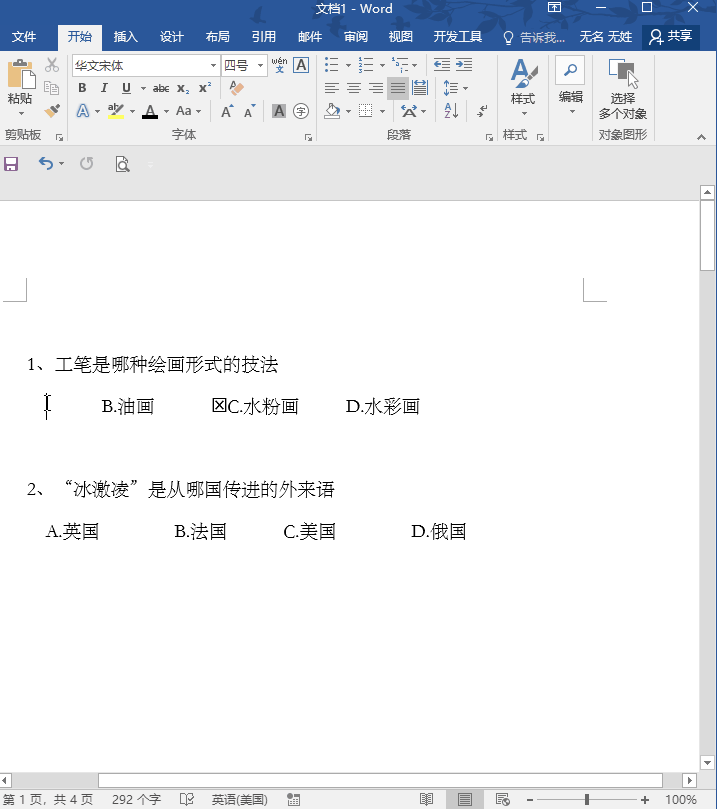The image size is (717, 809).
Task: Switch to the 插入 Insert tab
Action: [125, 37]
